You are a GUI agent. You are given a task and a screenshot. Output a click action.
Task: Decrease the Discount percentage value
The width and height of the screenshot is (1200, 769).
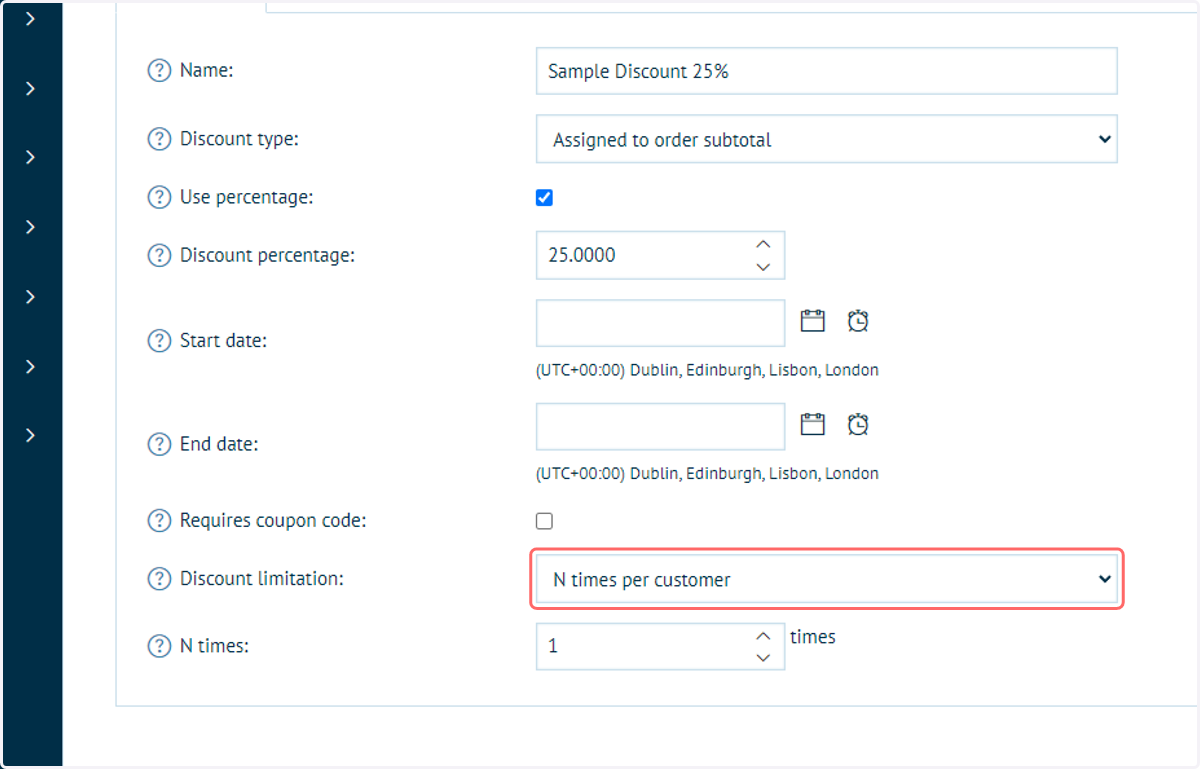point(763,266)
